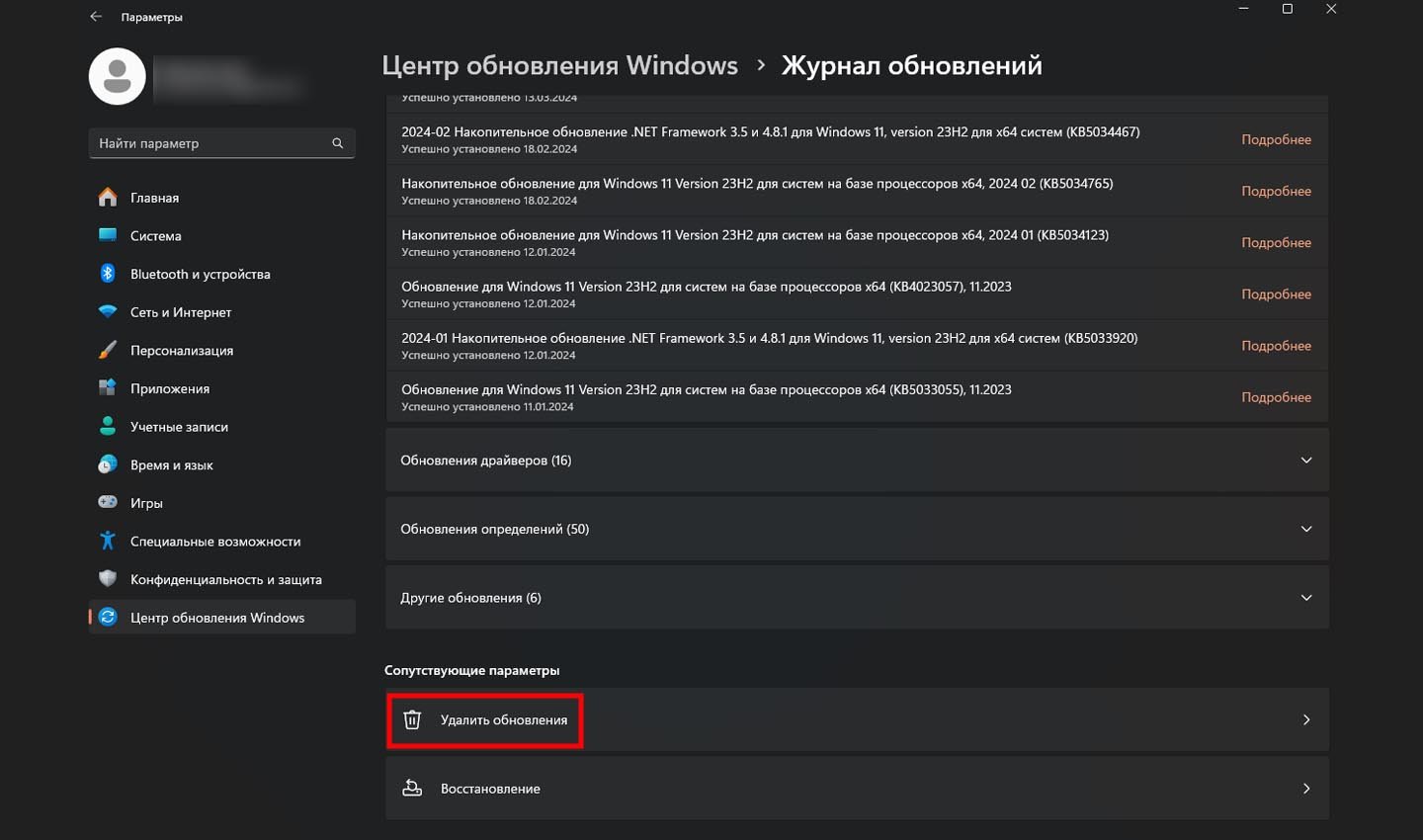
Task: Click Успешно установлено 11.01.2024 status text
Action: (487, 406)
